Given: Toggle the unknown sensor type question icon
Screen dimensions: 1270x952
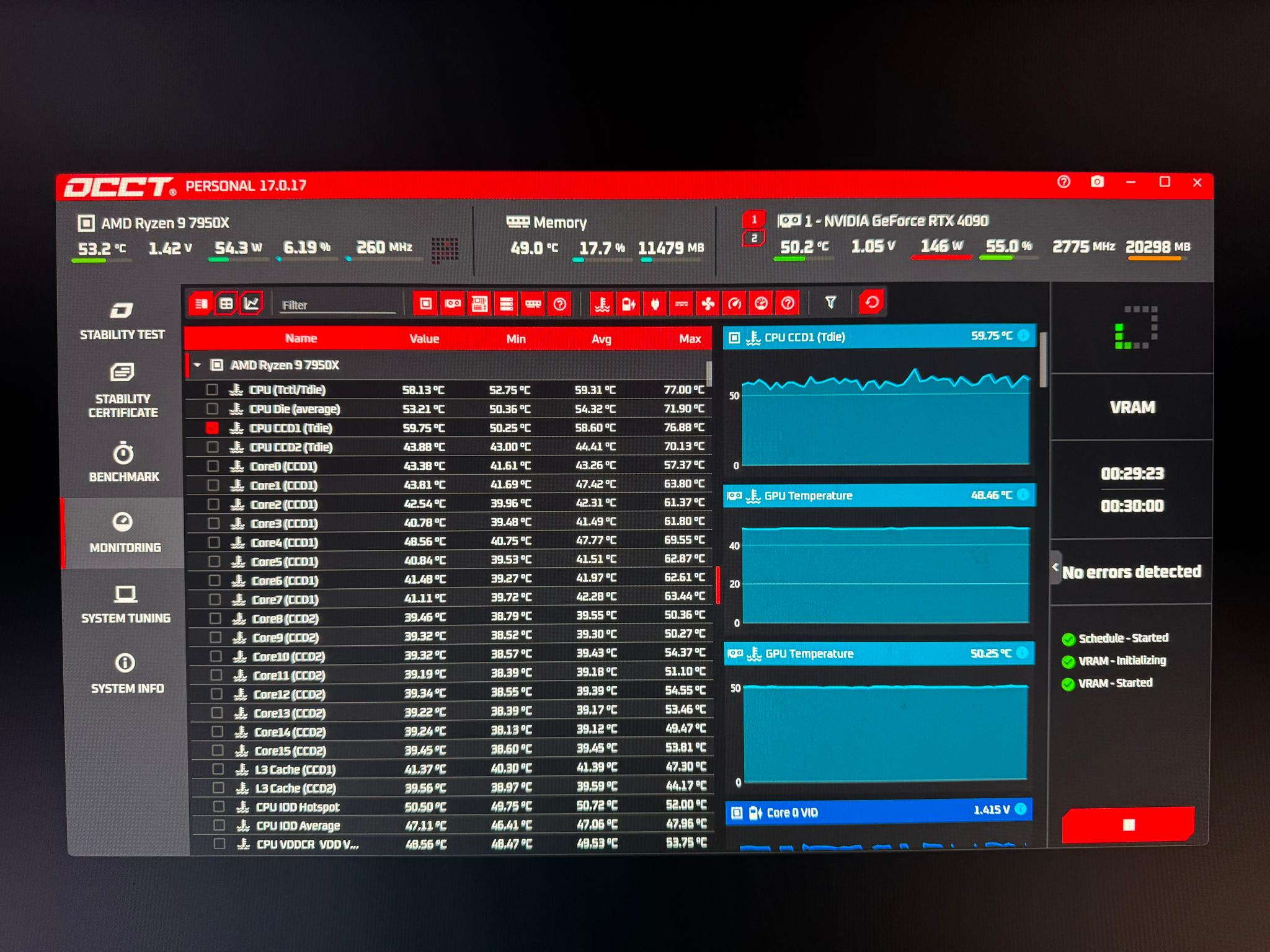Looking at the screenshot, I should pyautogui.click(x=788, y=303).
